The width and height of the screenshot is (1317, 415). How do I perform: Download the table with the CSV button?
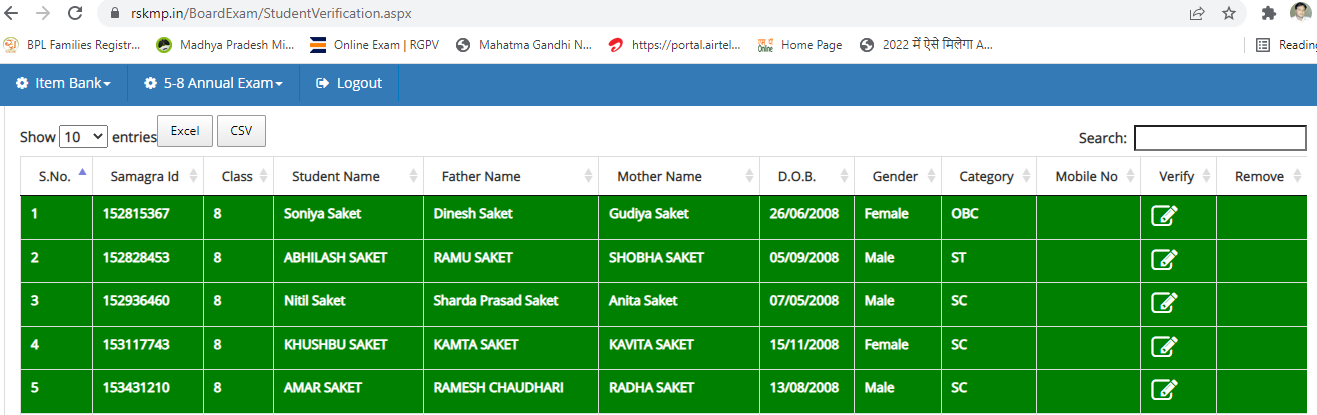[241, 131]
